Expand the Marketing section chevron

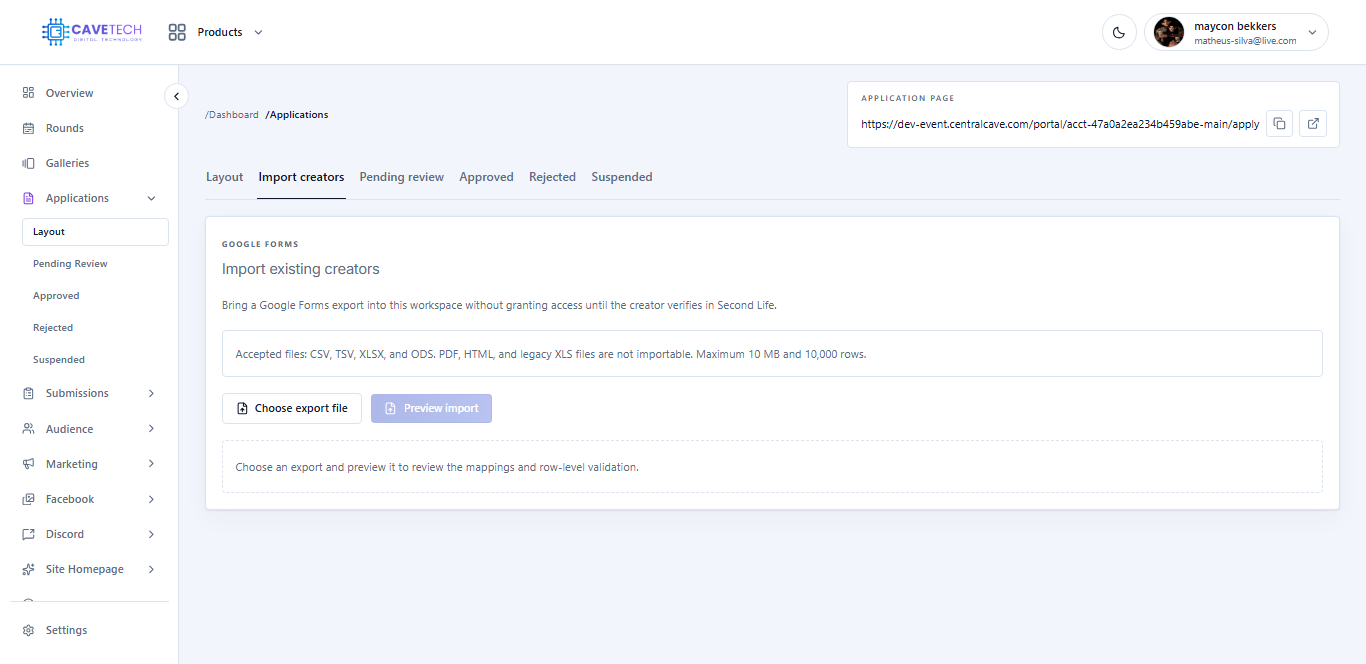pyautogui.click(x=151, y=464)
